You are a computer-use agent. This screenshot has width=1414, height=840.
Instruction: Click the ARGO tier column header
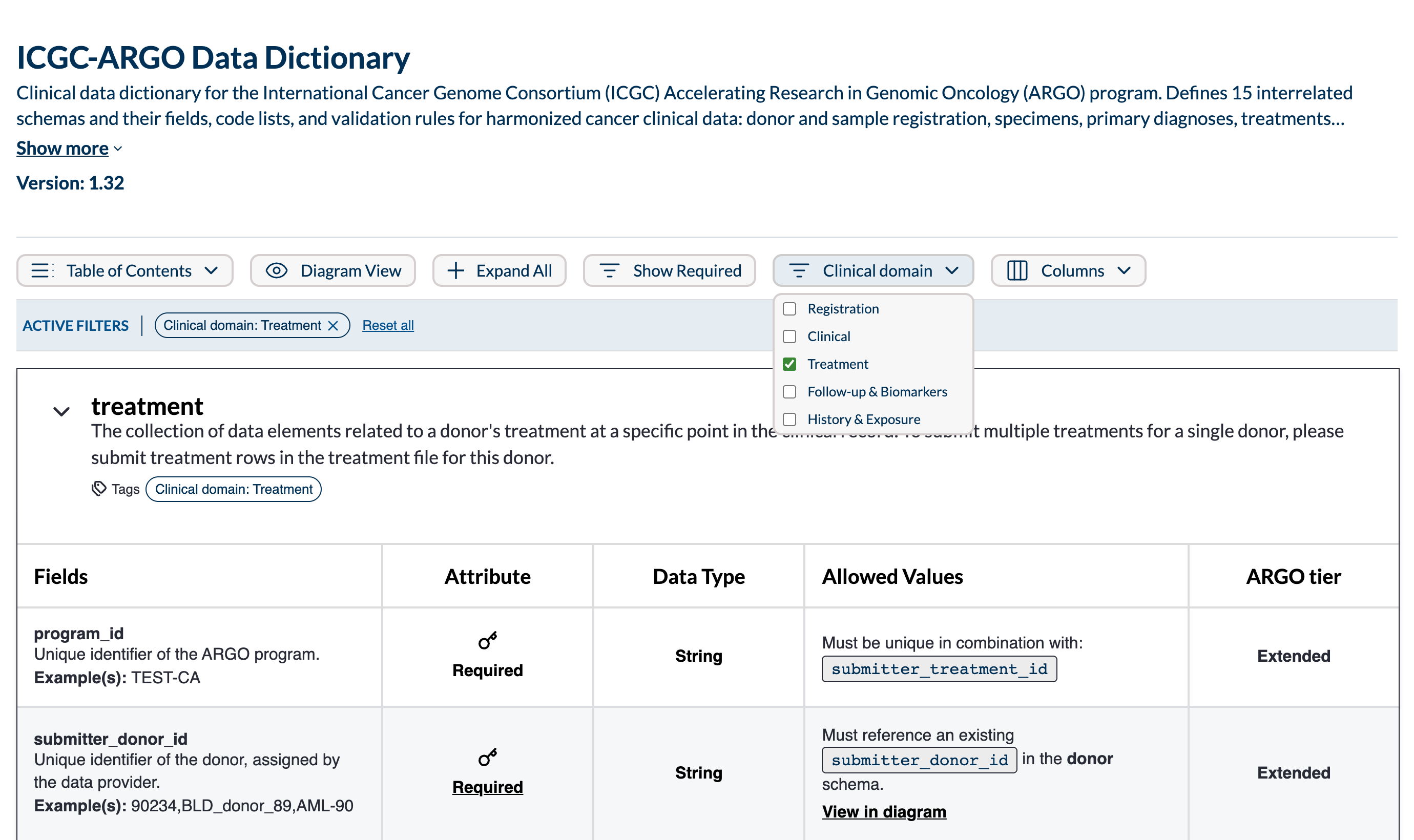click(x=1294, y=577)
